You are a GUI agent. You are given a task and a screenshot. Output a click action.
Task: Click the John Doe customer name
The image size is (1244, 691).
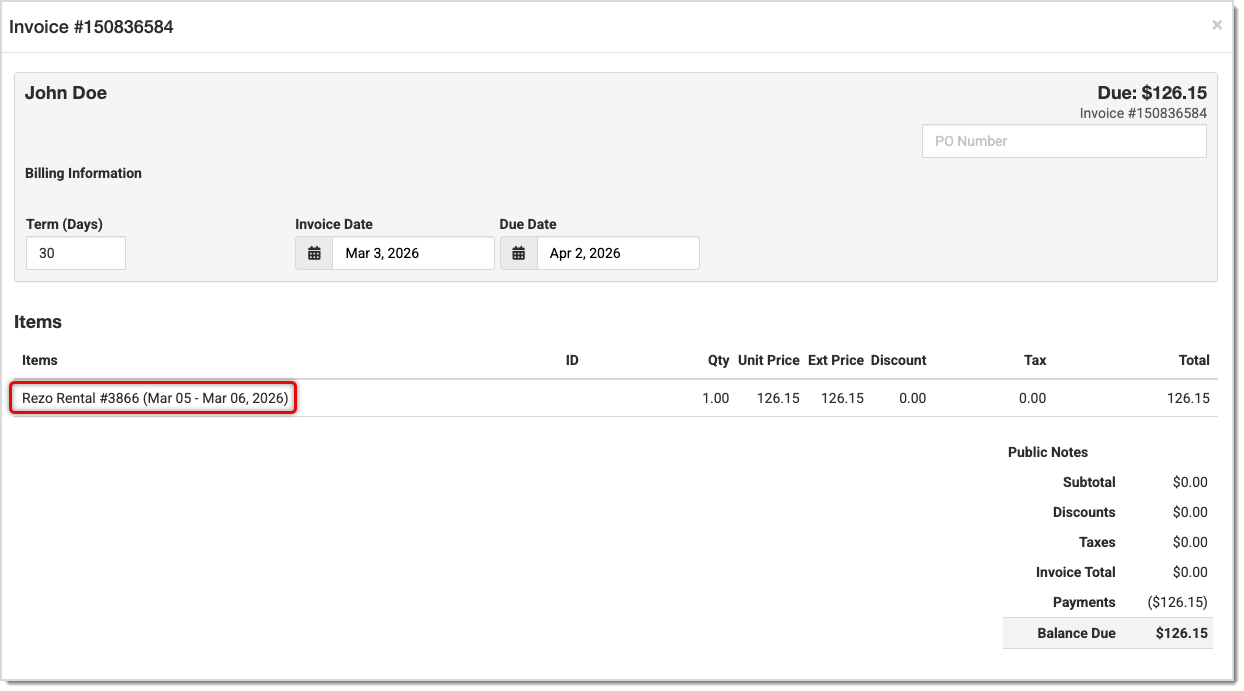coord(66,92)
